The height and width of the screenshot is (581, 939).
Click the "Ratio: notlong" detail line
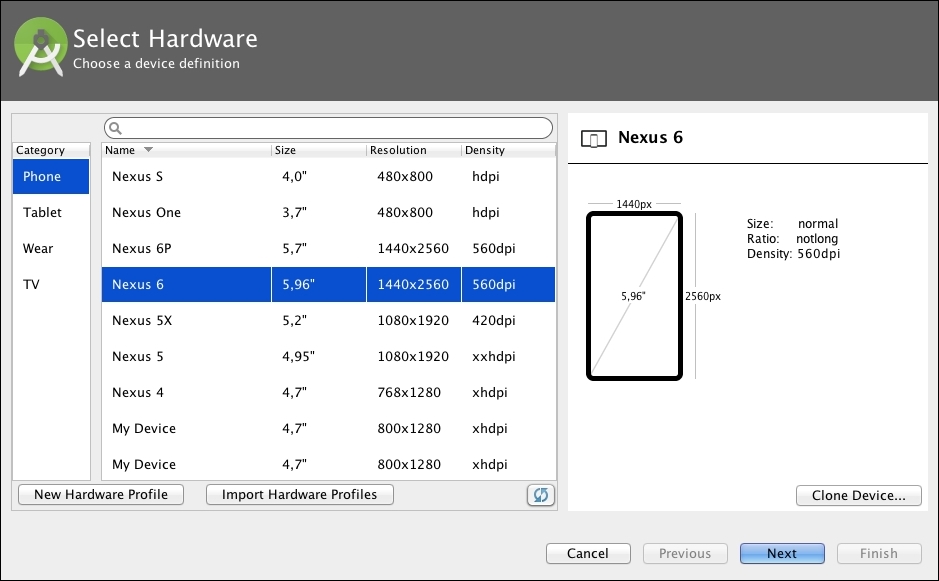click(x=792, y=239)
